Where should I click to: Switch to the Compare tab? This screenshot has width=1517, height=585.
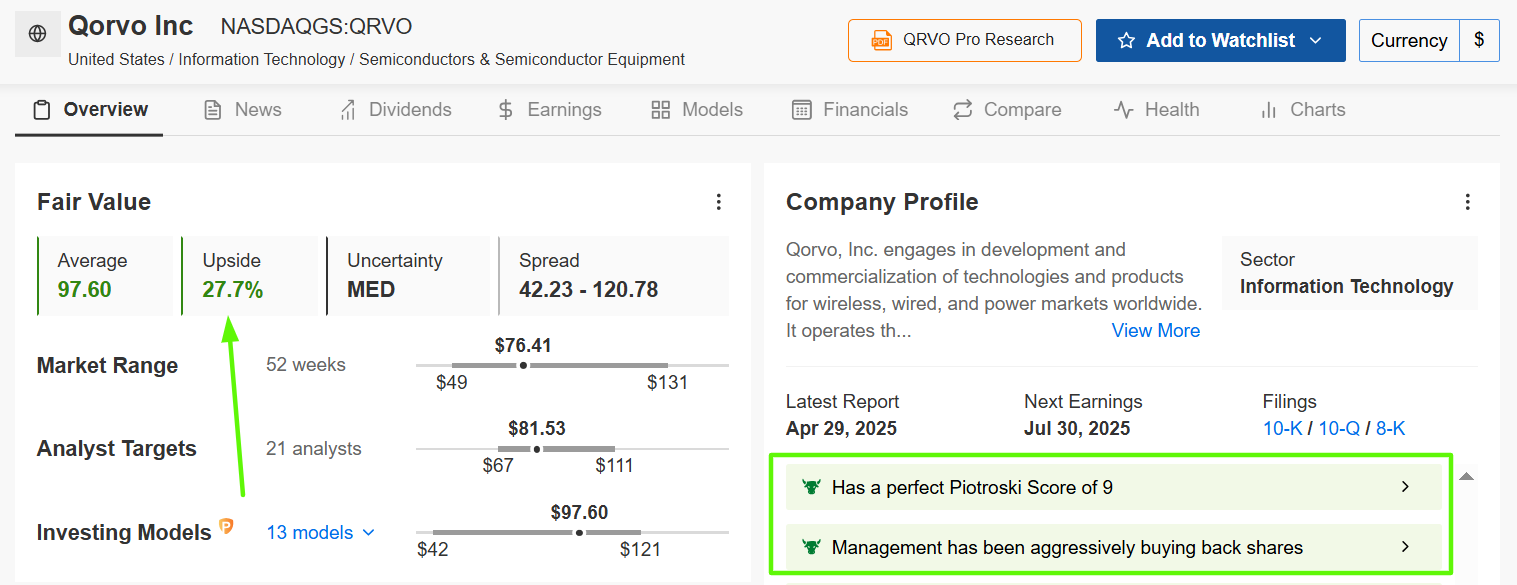[x=1007, y=110]
